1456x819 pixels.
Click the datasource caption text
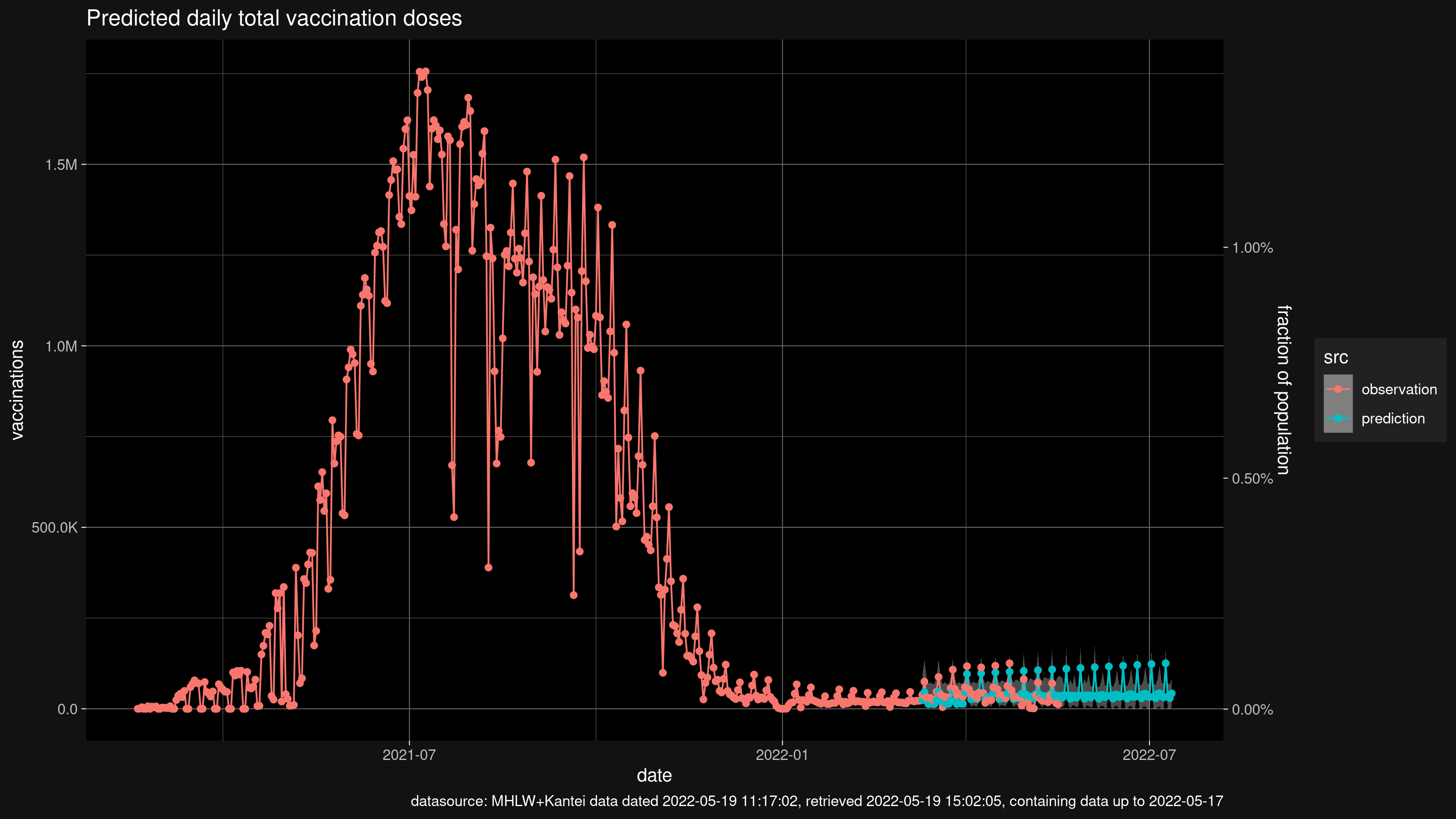point(817,802)
